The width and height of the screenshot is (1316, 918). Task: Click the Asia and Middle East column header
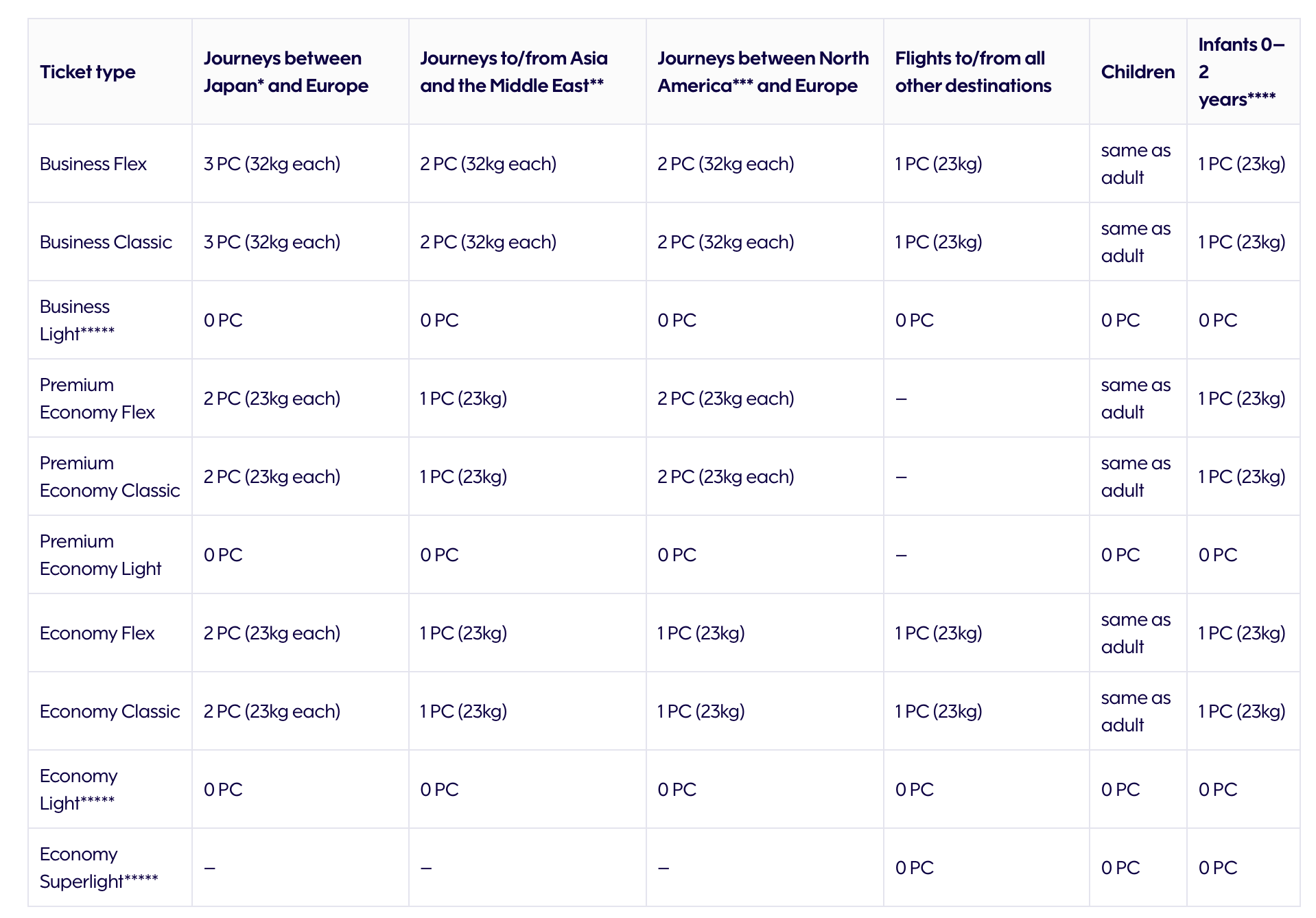click(x=513, y=72)
